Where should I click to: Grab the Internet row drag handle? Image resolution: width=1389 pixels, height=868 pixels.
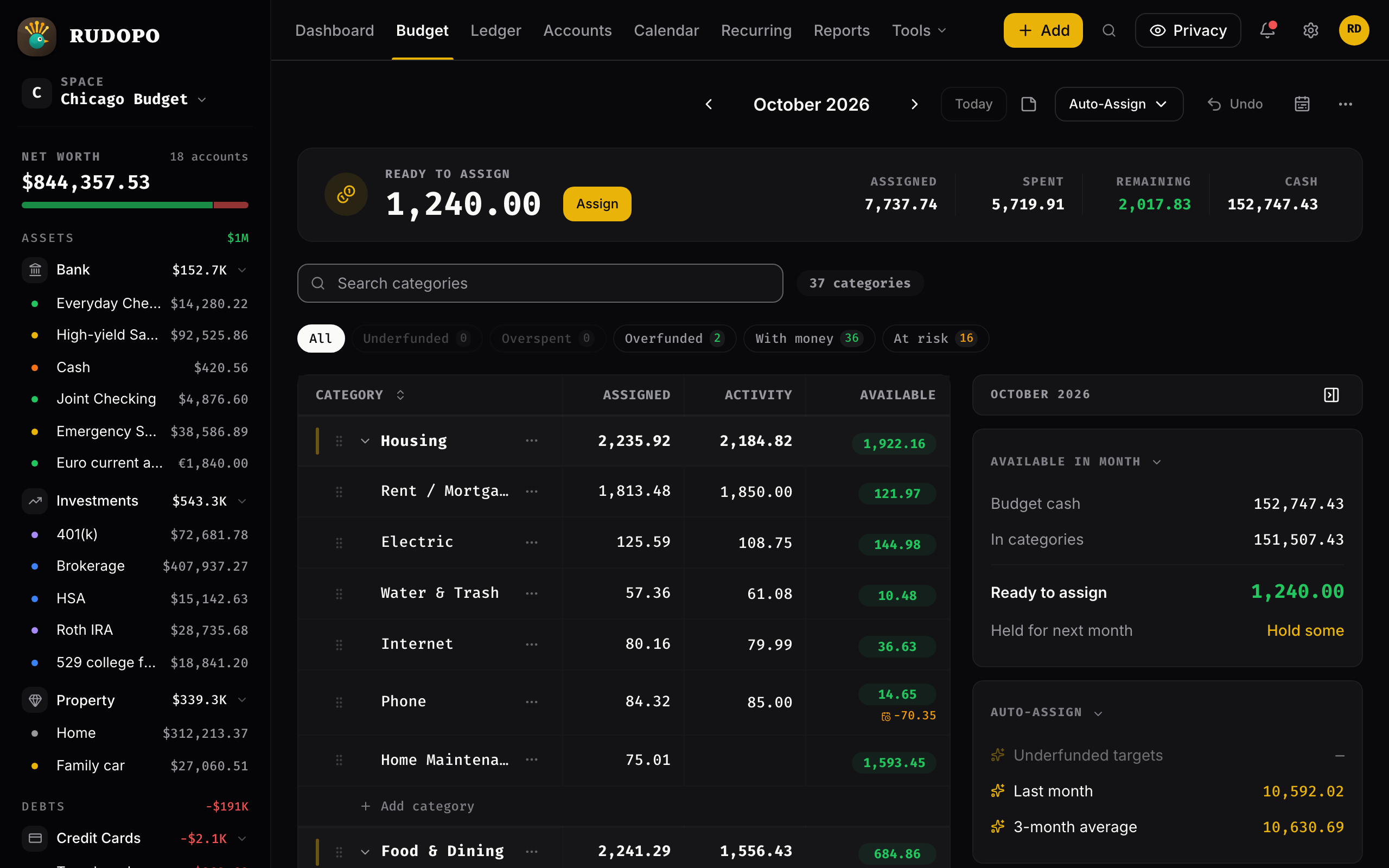[339, 644]
